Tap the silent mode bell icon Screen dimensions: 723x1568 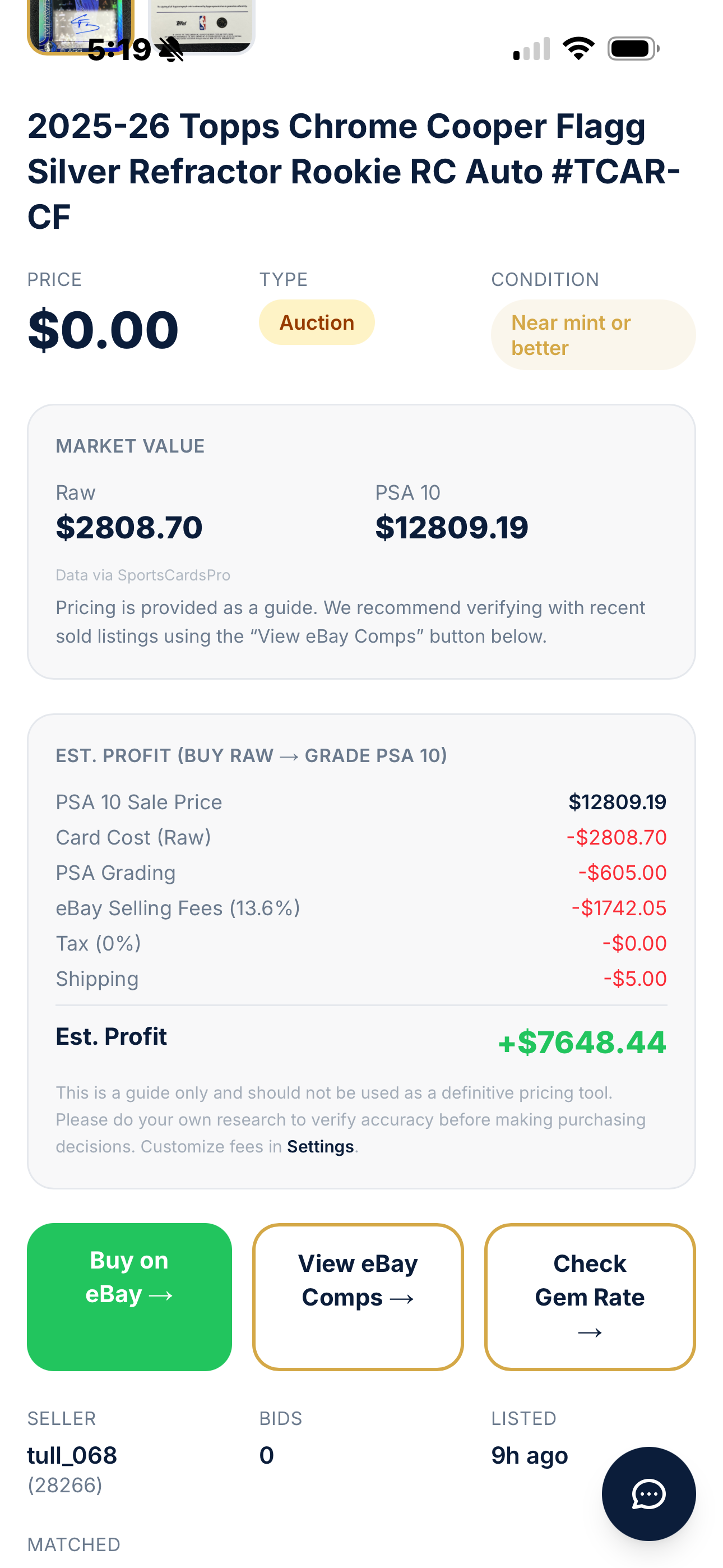tap(171, 49)
